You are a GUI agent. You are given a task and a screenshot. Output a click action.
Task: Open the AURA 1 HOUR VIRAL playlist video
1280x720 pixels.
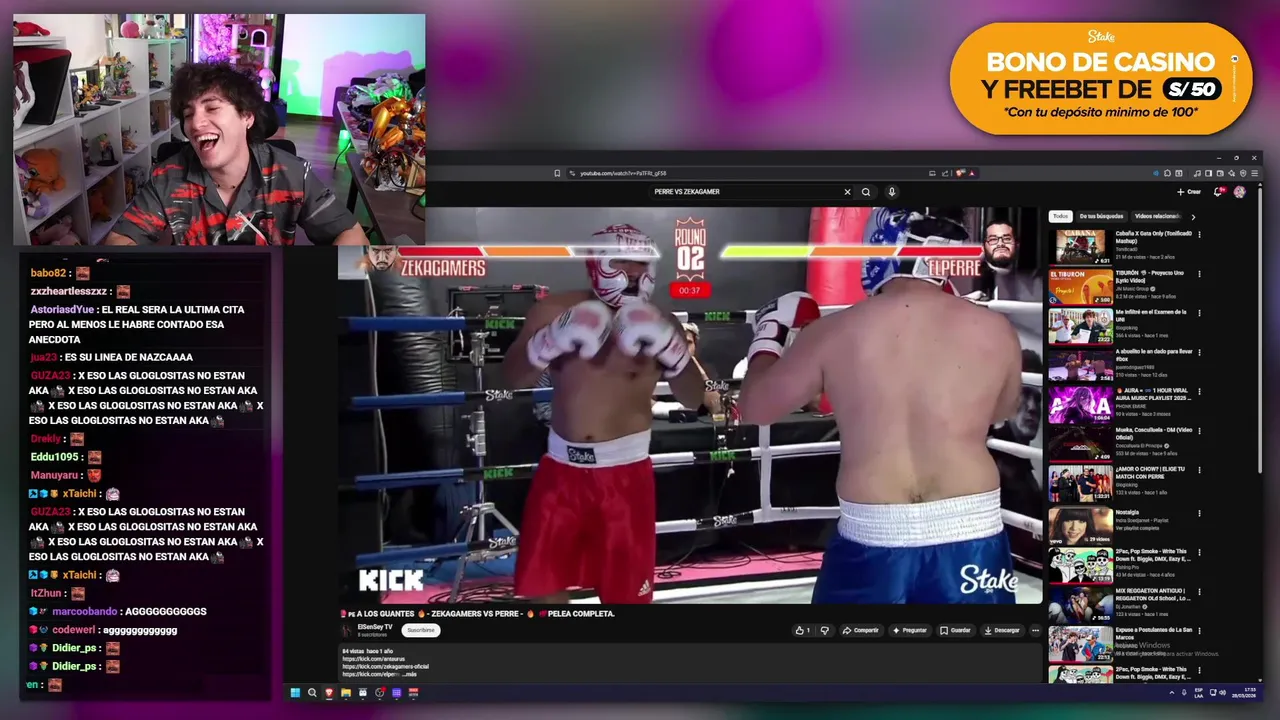pyautogui.click(x=1080, y=405)
